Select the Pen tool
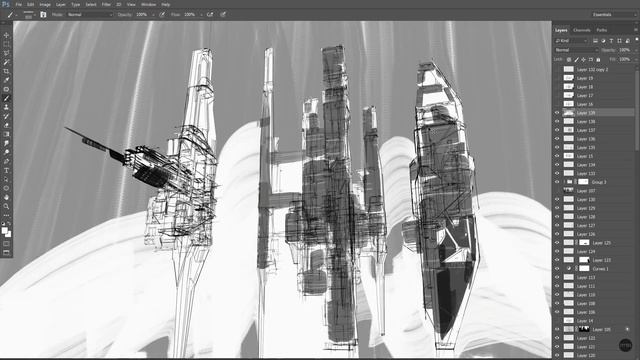 pos(6,161)
